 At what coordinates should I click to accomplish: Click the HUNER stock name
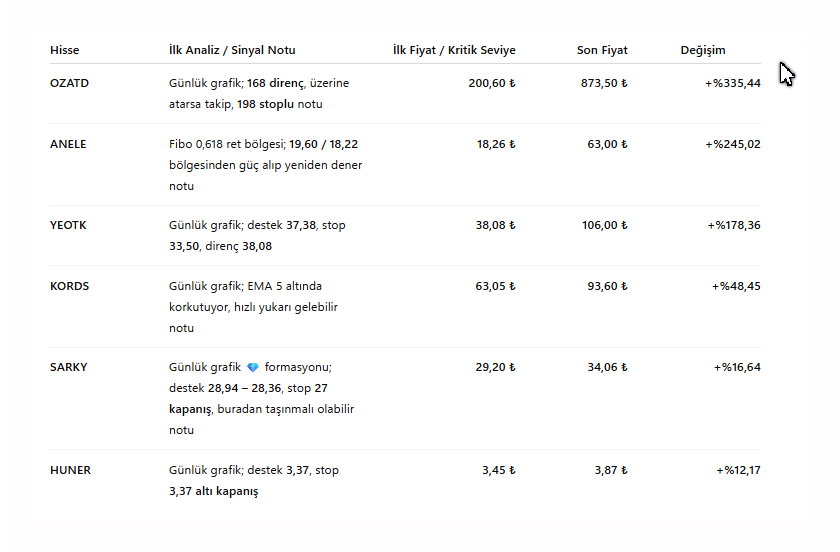[71, 470]
